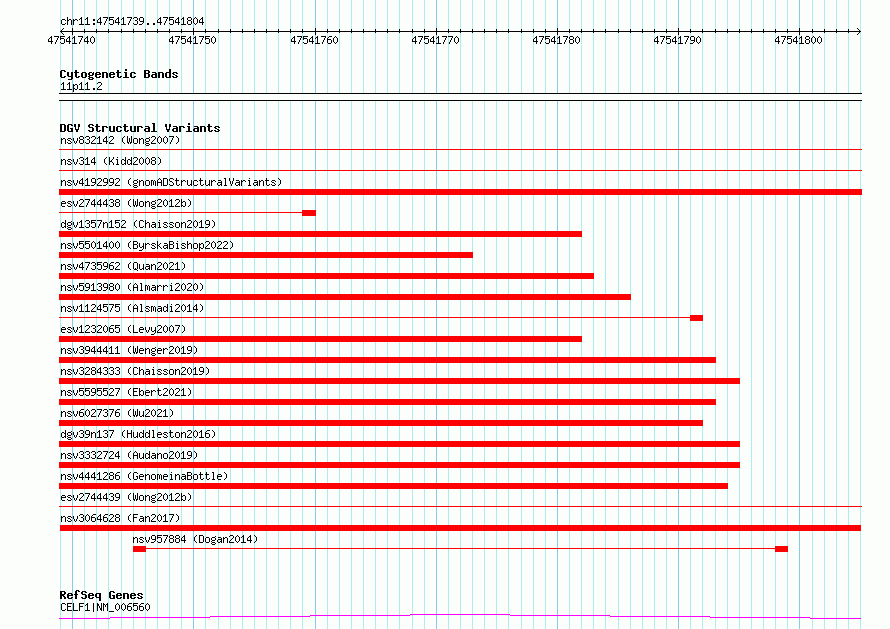Screen dimensions: 890x629
Task: Select the nsv5501400 (ByrskaBishop2022) label
Action: (x=147, y=245)
